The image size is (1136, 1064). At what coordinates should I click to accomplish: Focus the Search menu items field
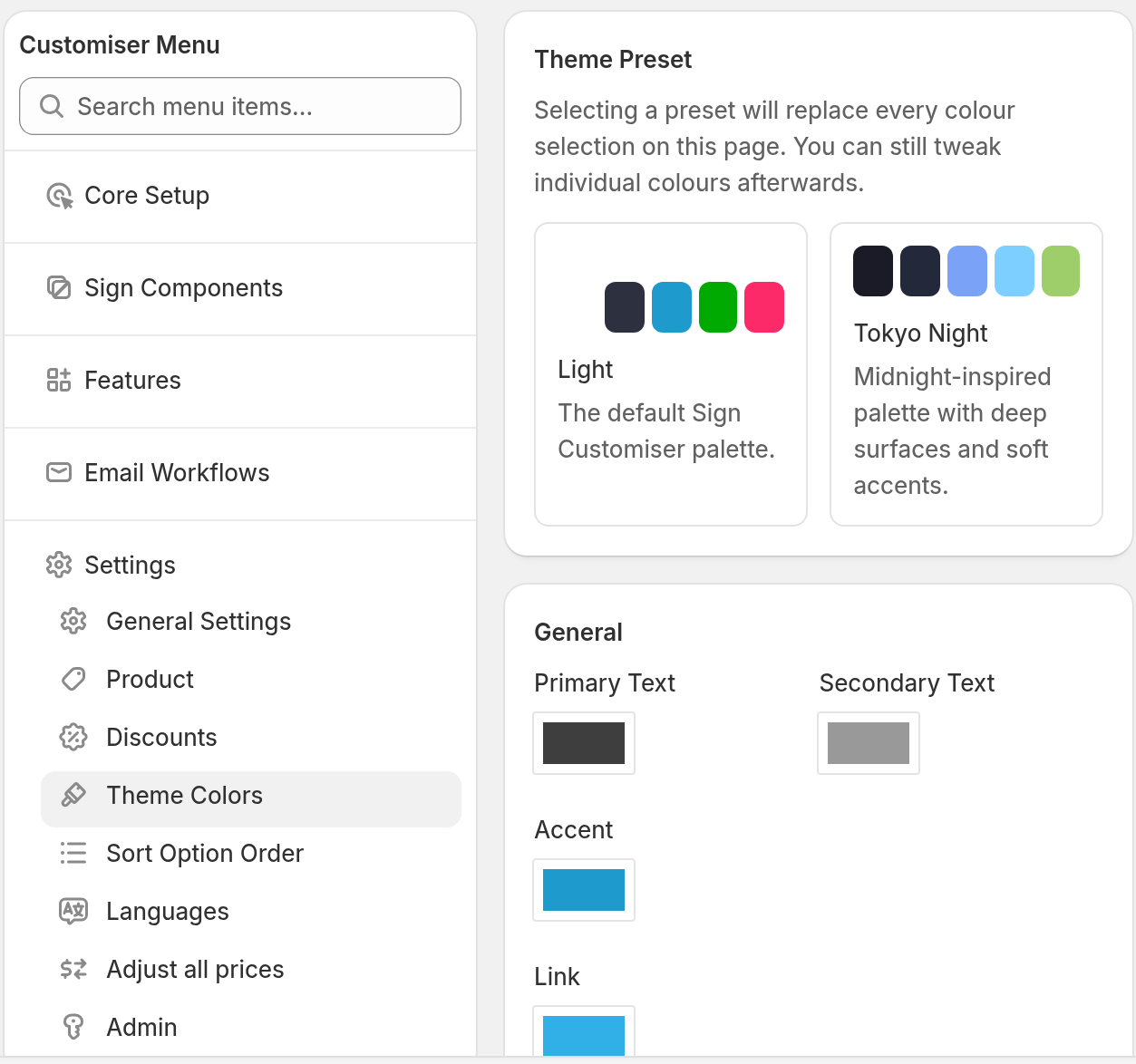point(240,106)
